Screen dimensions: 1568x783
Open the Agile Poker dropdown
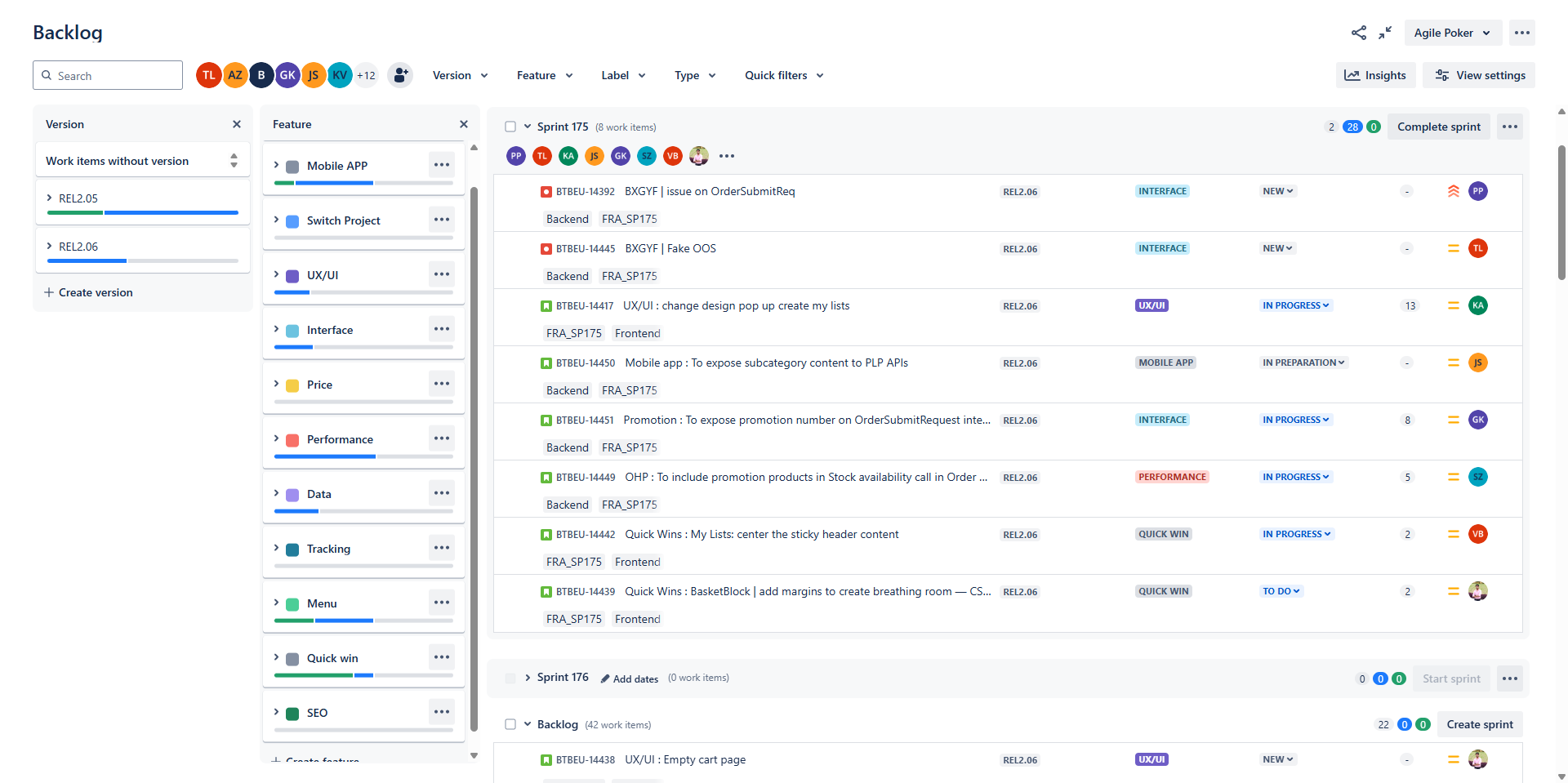coord(1452,33)
